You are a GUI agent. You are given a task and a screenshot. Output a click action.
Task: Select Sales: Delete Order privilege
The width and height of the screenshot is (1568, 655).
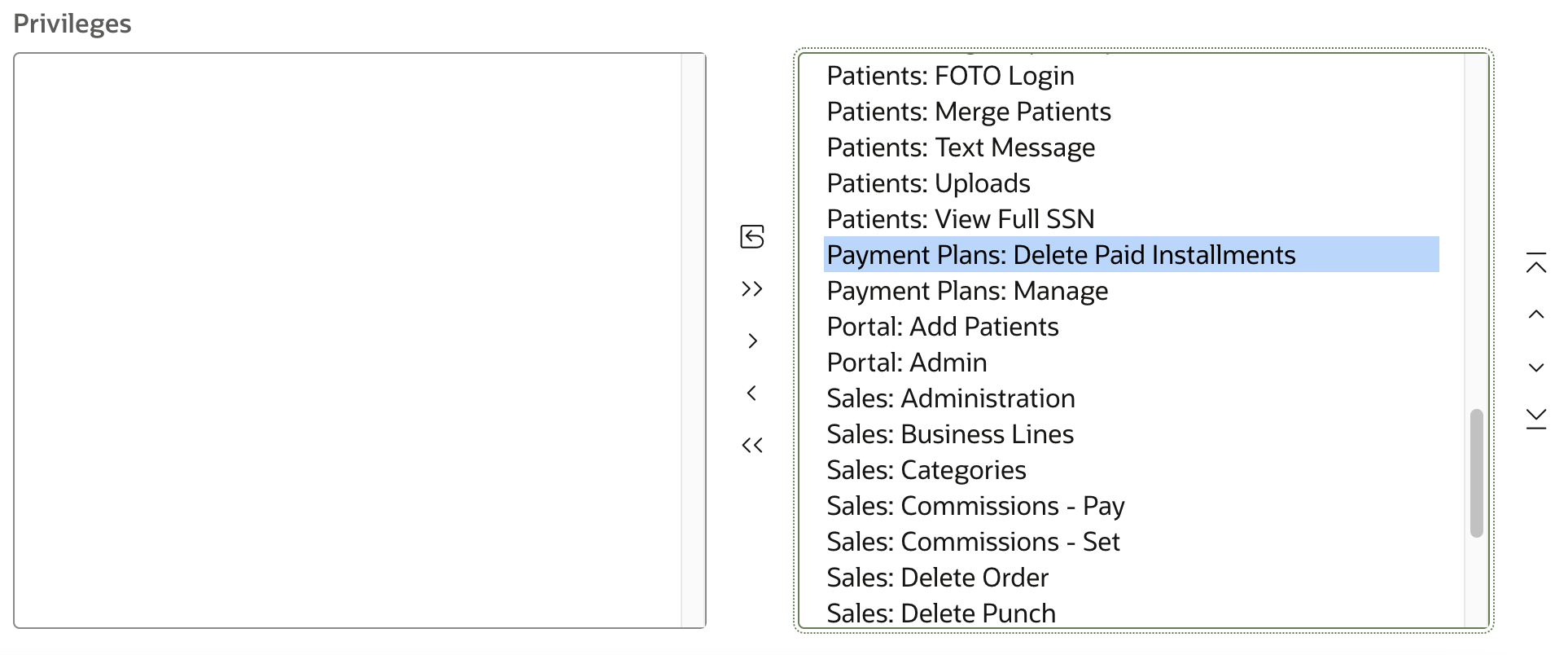(x=937, y=578)
